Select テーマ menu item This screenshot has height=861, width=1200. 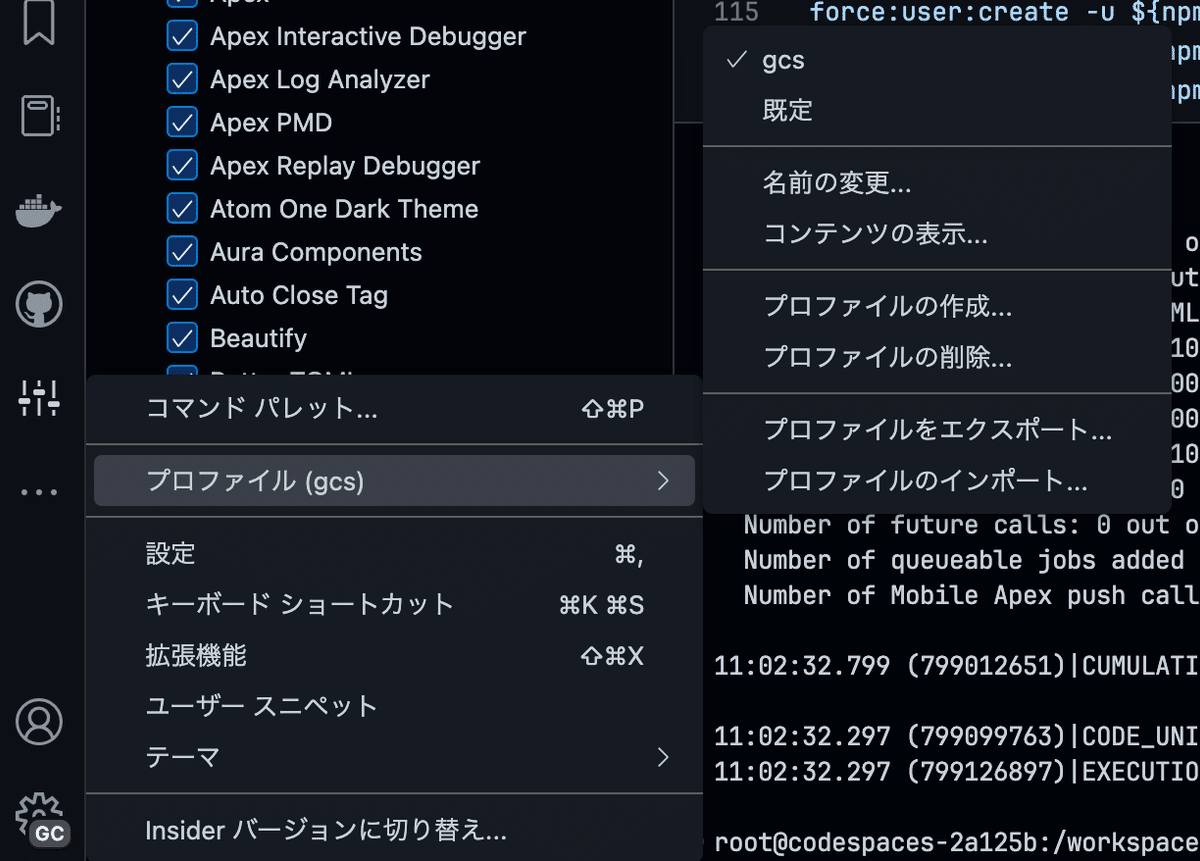click(x=394, y=757)
